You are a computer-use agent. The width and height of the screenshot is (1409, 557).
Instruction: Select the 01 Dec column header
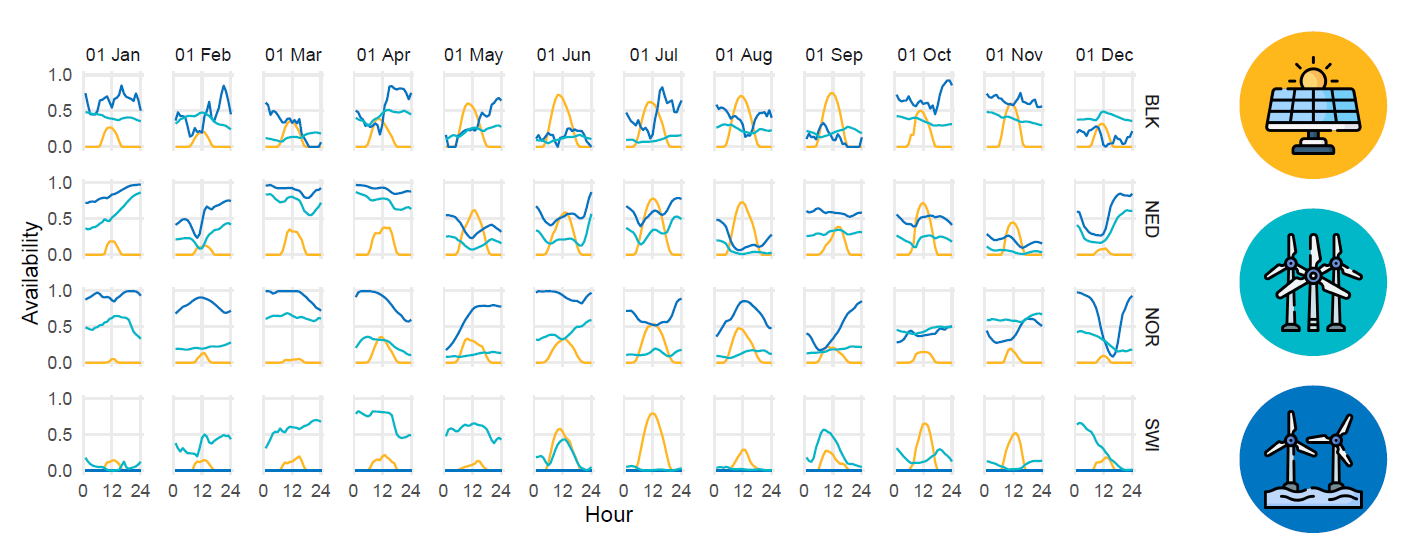1104,55
